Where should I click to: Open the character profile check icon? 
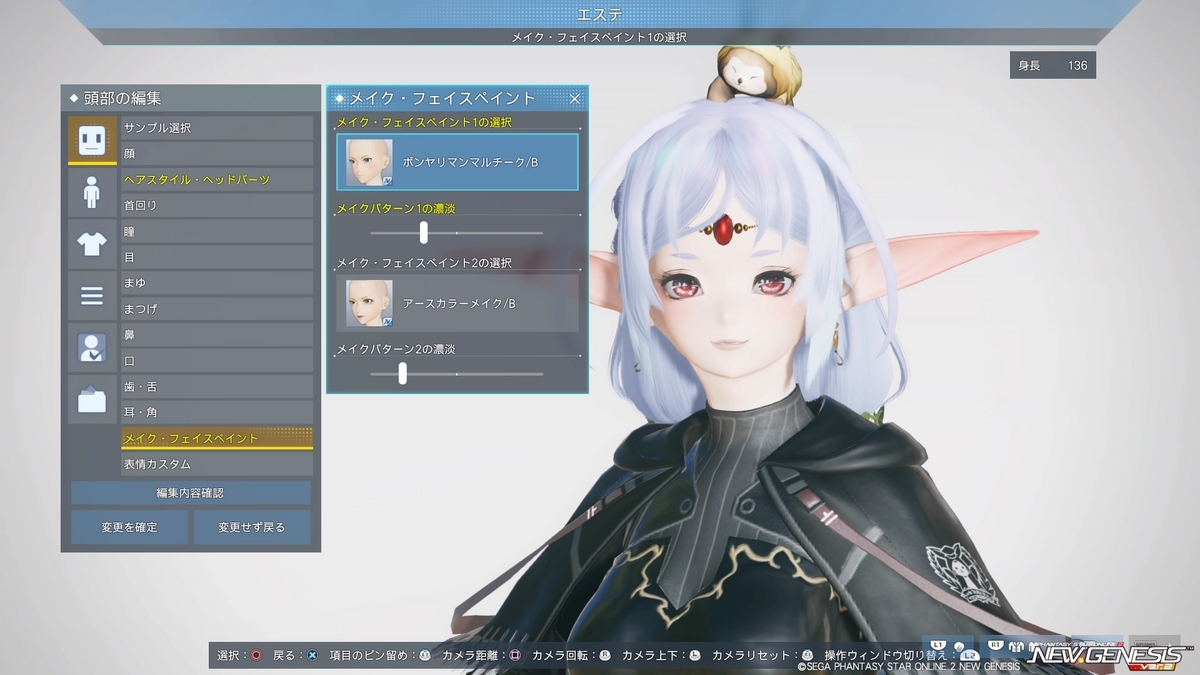tap(92, 347)
